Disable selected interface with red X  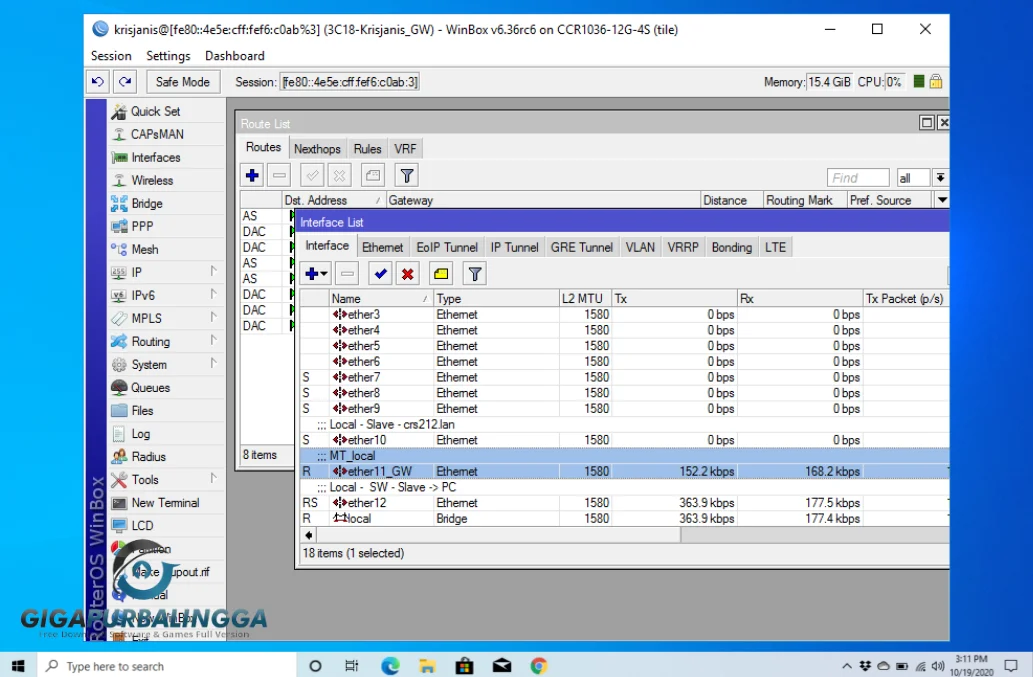[408, 274]
